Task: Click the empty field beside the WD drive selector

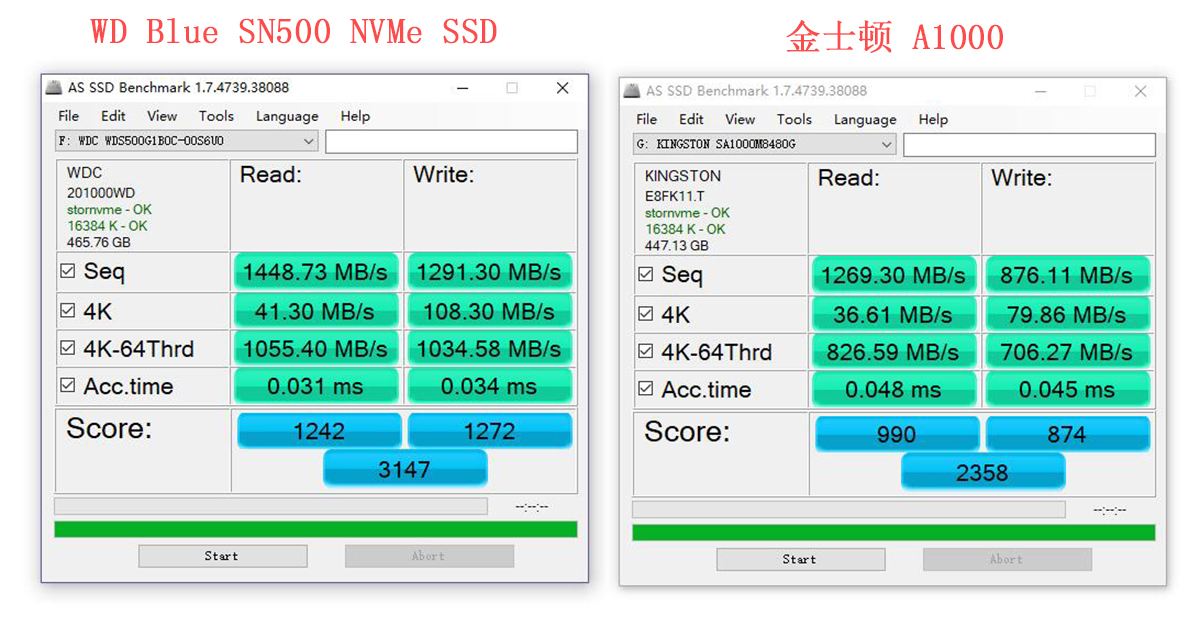Action: point(451,141)
